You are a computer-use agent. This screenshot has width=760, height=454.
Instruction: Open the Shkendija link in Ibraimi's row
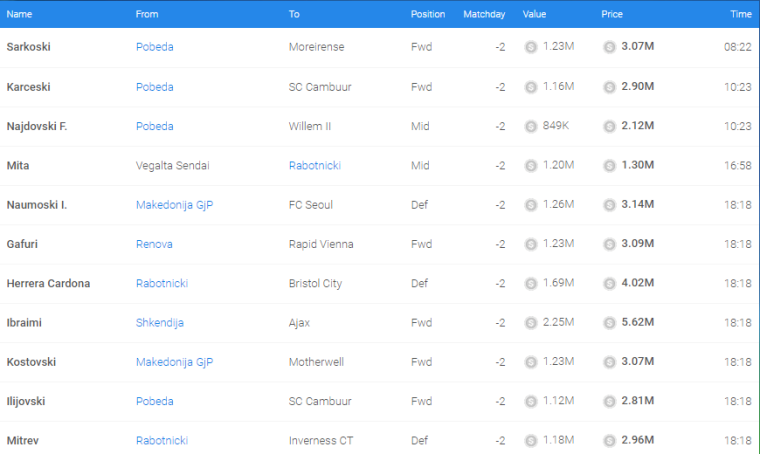(159, 323)
